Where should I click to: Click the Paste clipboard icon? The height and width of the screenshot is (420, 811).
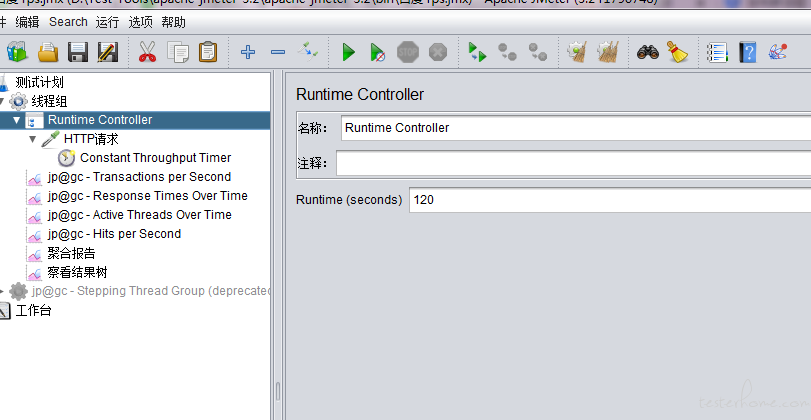coord(208,52)
